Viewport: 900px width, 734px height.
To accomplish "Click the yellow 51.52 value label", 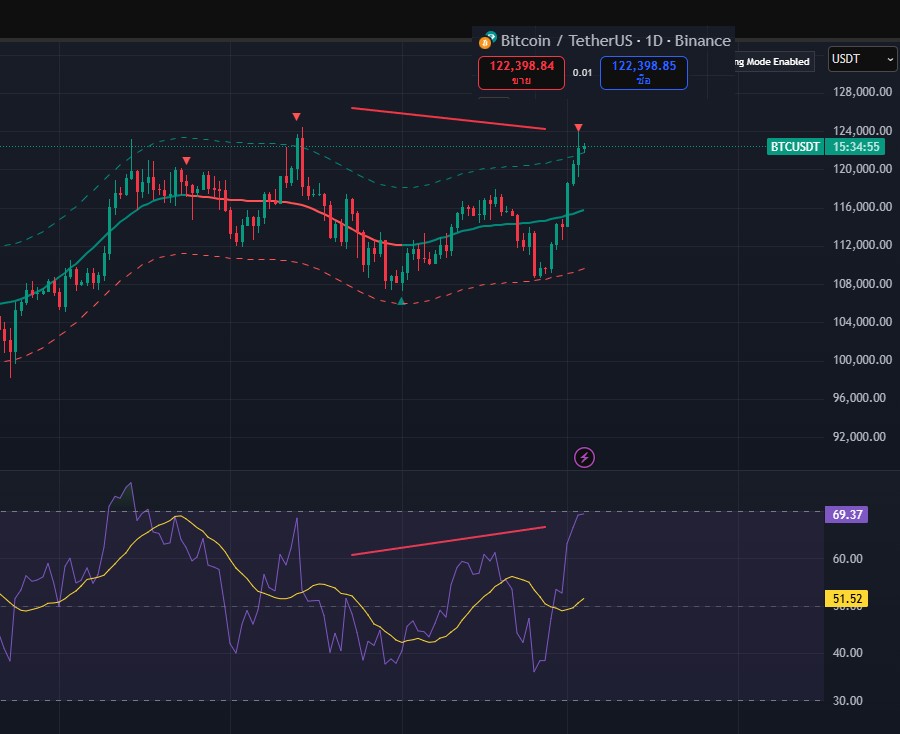I will [847, 599].
